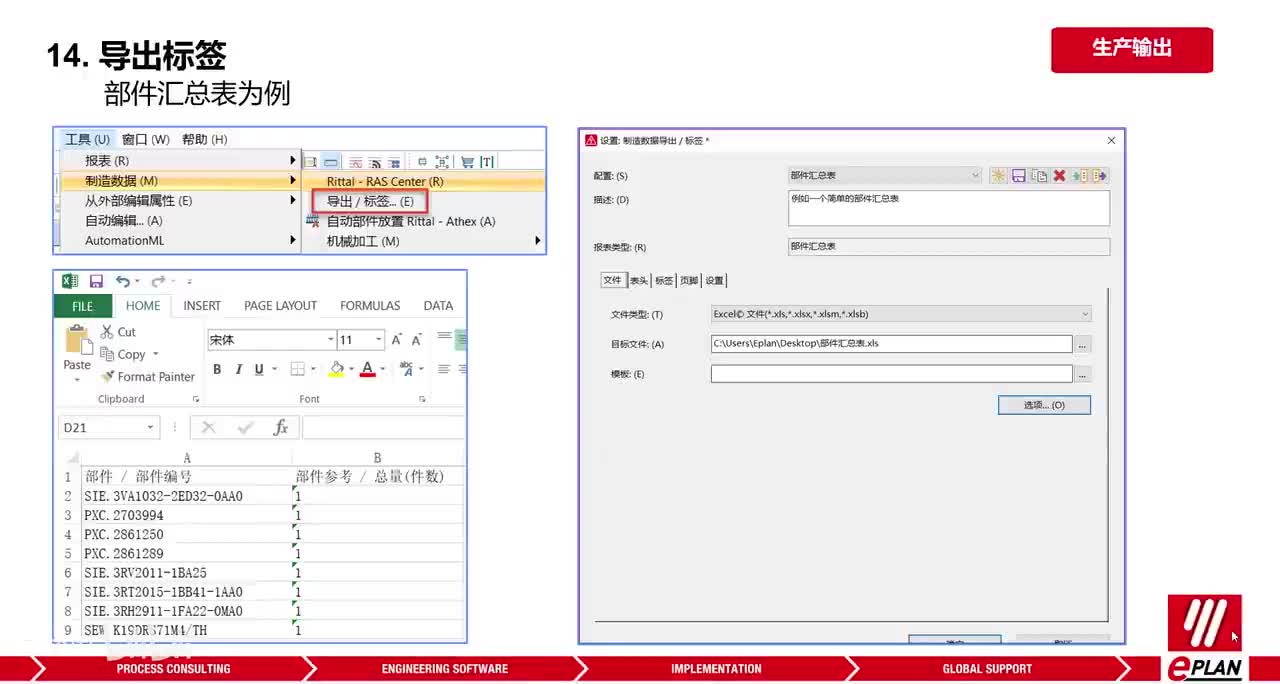Click the phonetic guide abc icon

[x=407, y=369]
